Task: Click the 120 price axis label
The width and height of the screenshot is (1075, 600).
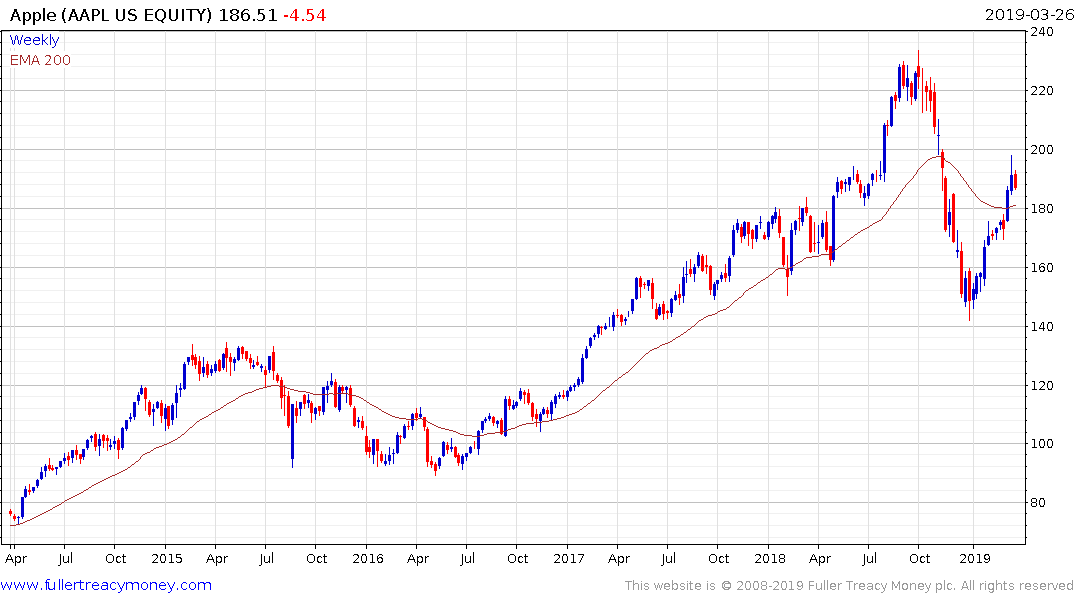Action: pyautogui.click(x=1042, y=385)
